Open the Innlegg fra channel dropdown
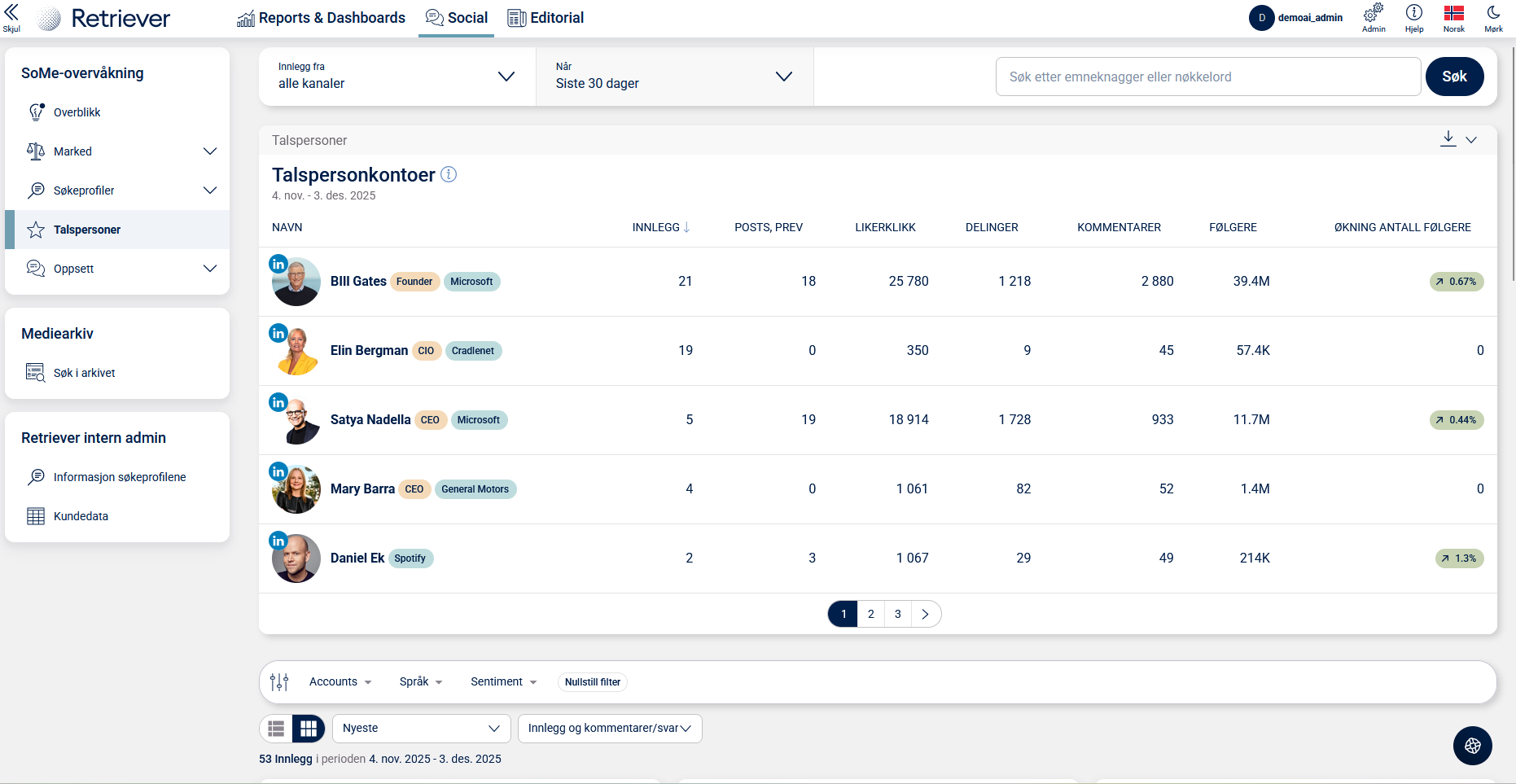 pos(397,77)
